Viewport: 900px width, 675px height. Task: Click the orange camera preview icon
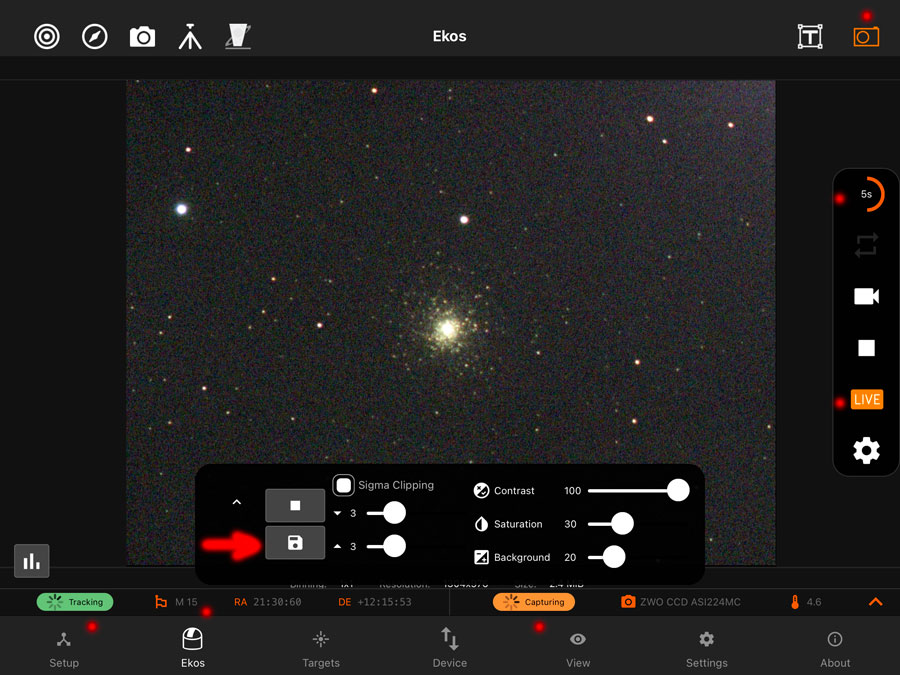865,37
